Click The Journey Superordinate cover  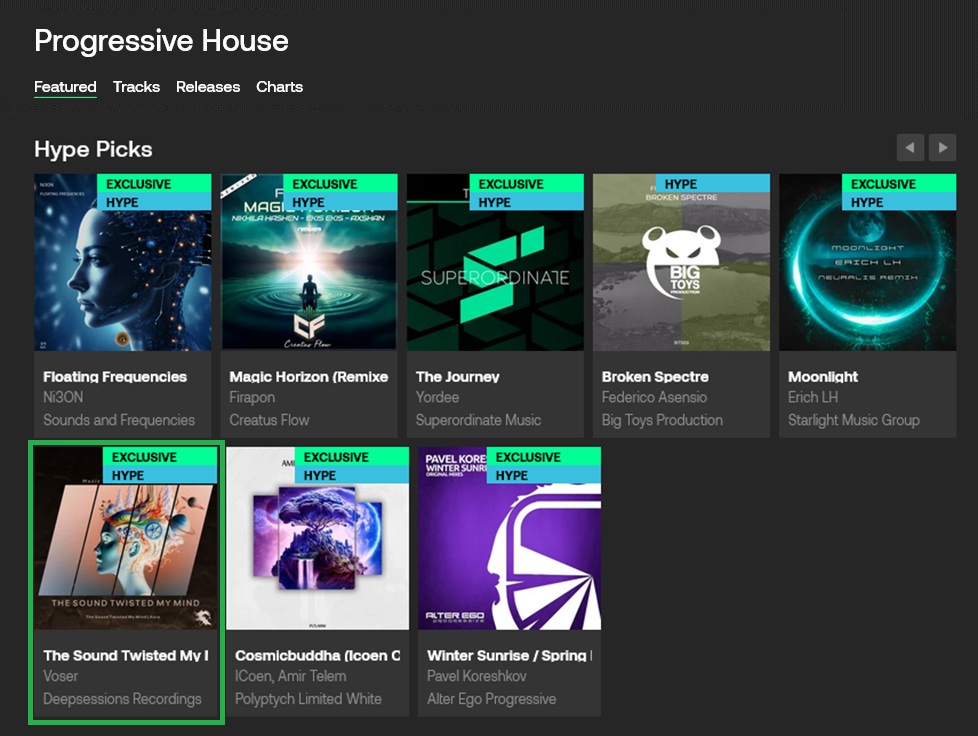pyautogui.click(x=495, y=262)
